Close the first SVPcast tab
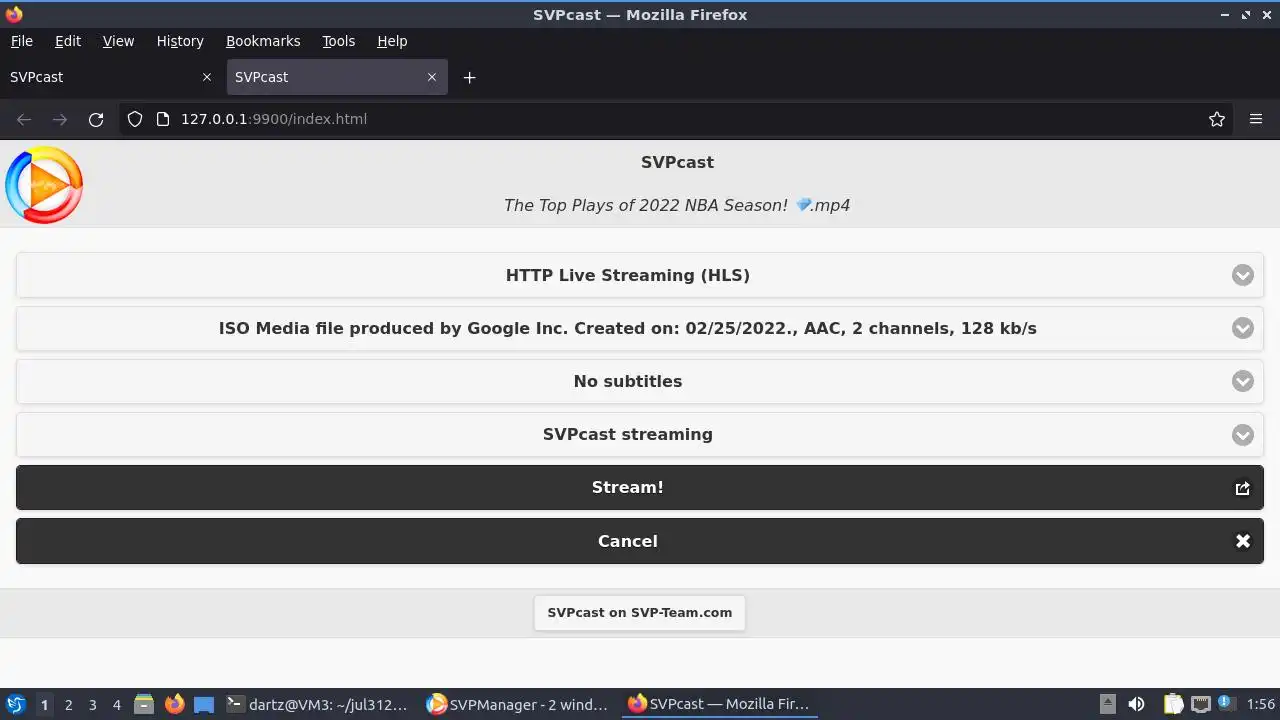This screenshot has width=1280, height=720. click(x=207, y=77)
